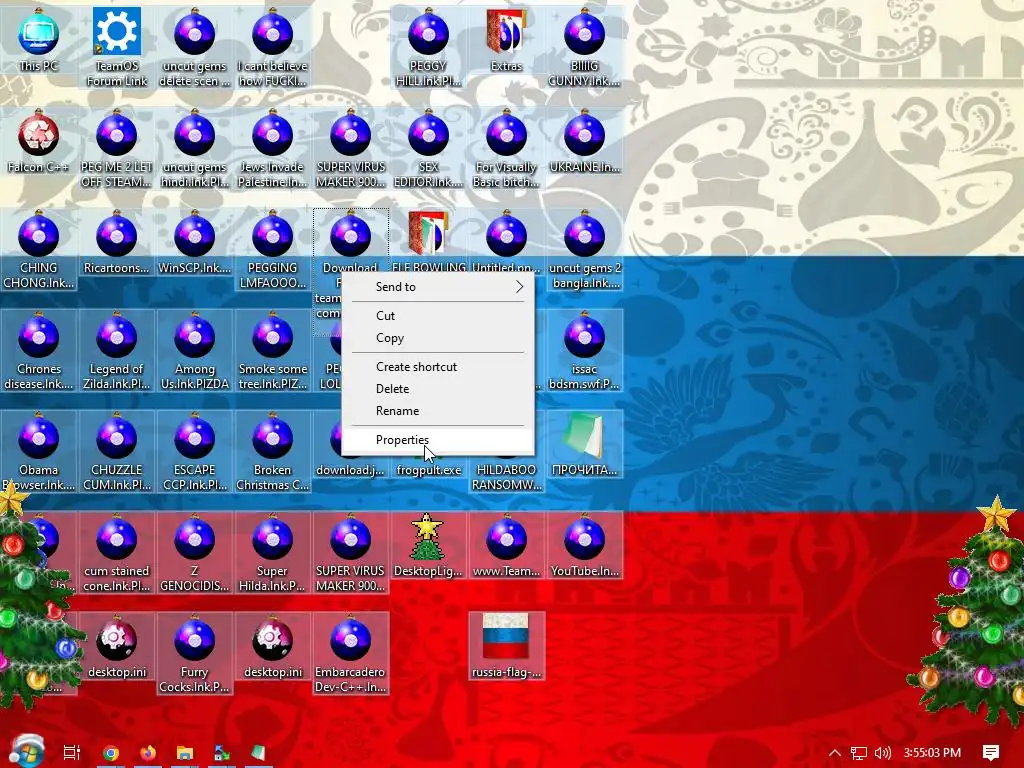Select the Embarcadero Dev-C++ shortcut

(351, 654)
